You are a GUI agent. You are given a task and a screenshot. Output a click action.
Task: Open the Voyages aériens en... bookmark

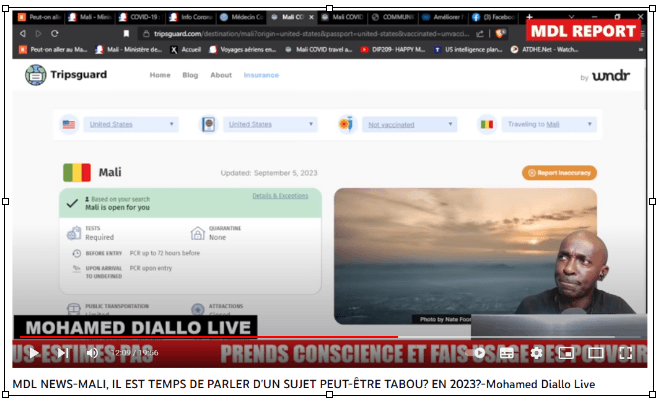[243, 50]
